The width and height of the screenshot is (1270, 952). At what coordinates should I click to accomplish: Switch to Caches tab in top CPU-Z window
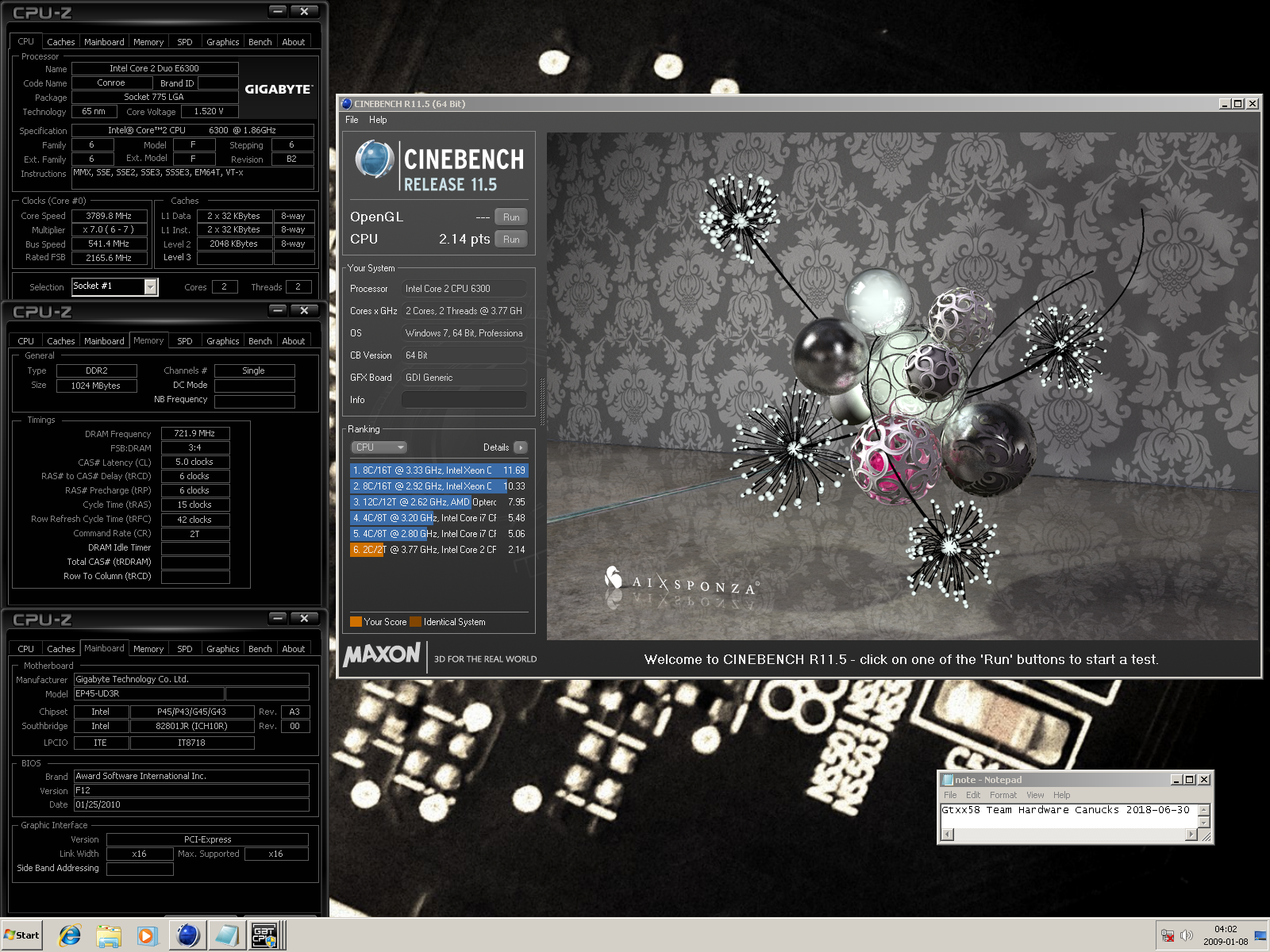pos(60,42)
